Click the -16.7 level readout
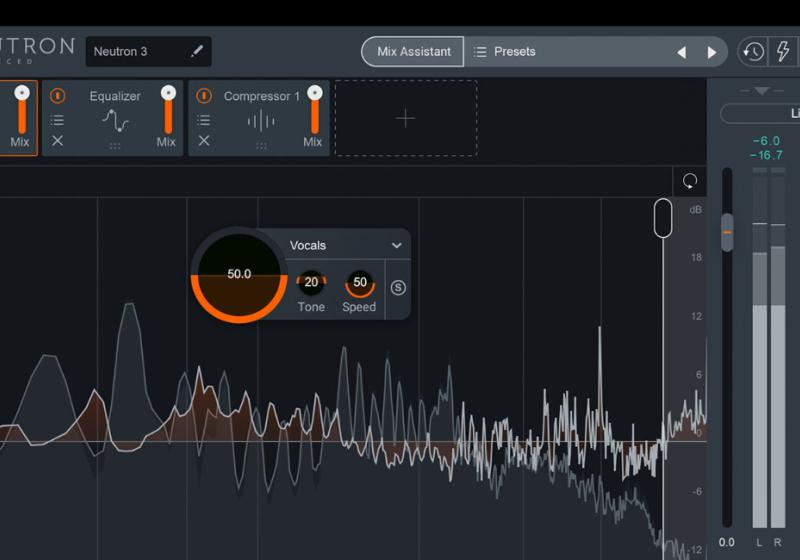This screenshot has width=800, height=560. [x=766, y=155]
